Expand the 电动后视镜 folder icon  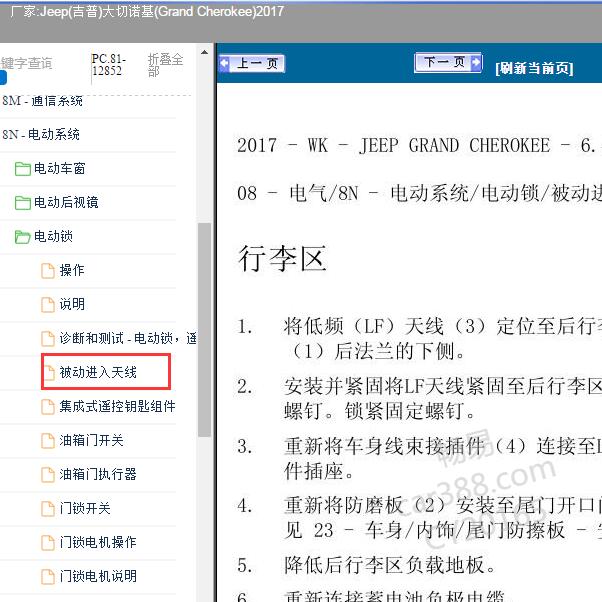[x=23, y=202]
